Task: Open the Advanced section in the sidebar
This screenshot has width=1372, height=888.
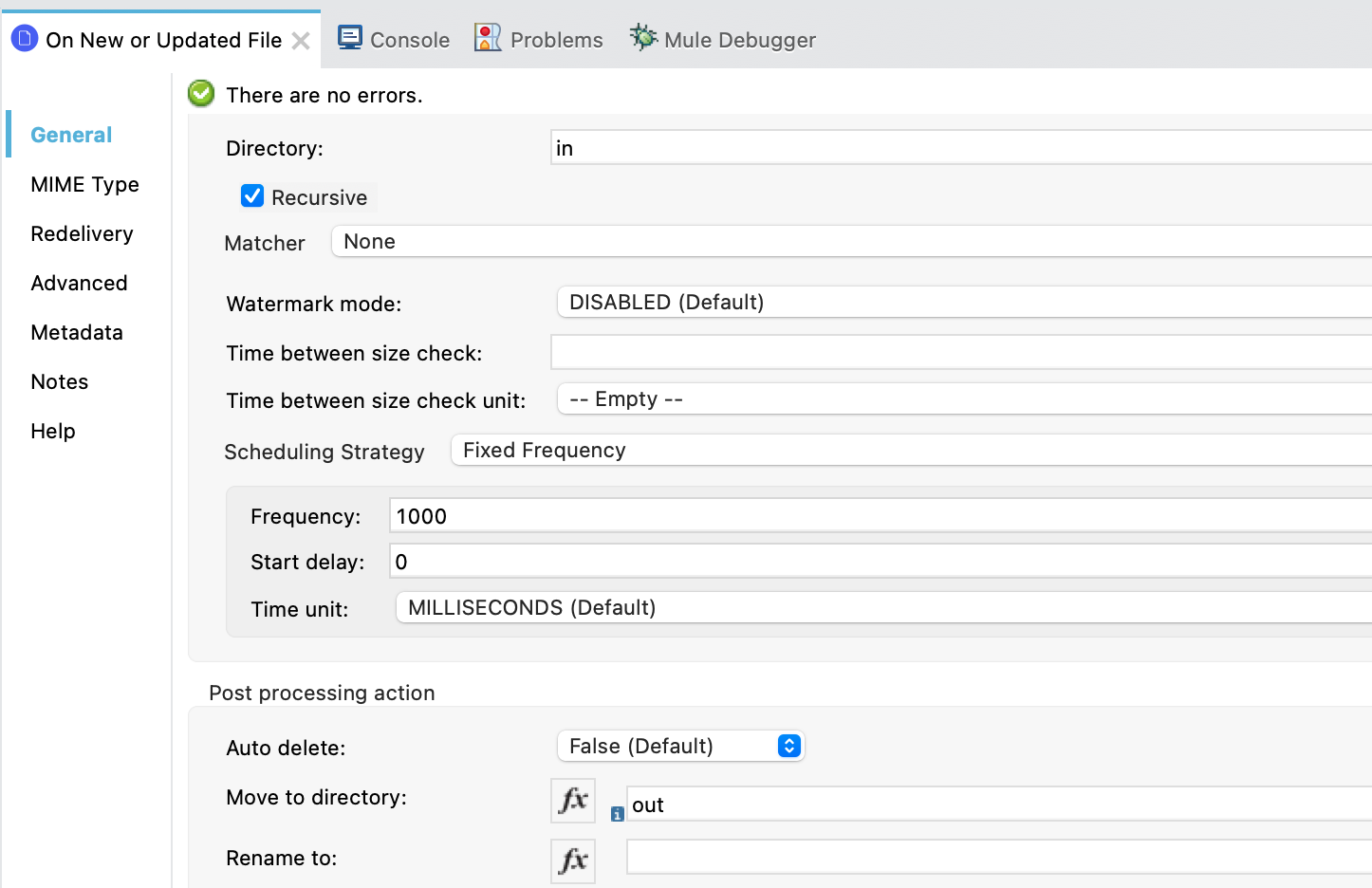Action: pos(79,283)
